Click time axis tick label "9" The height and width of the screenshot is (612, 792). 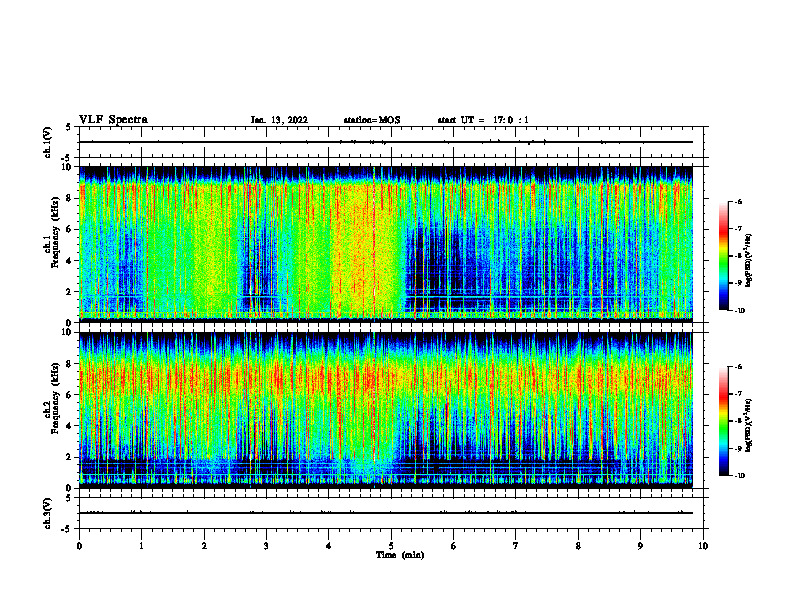click(640, 546)
